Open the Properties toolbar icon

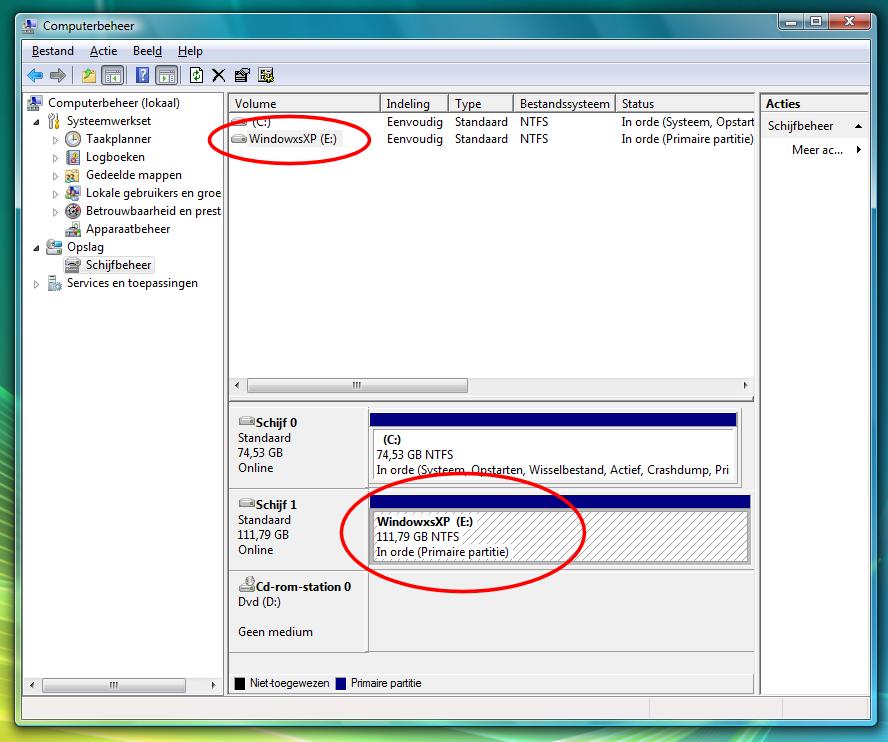click(242, 75)
